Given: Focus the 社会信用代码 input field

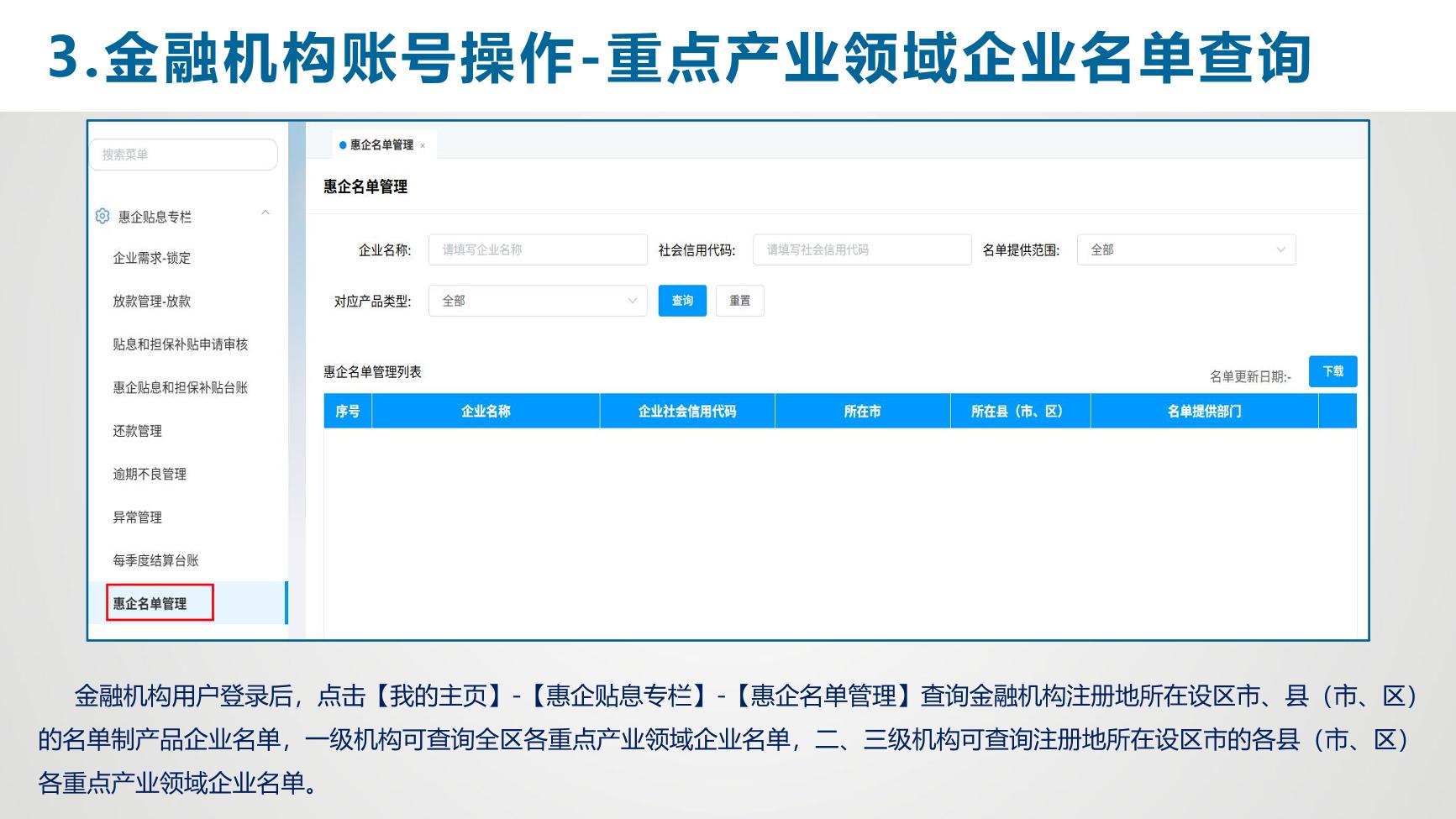Looking at the screenshot, I should pos(861,249).
